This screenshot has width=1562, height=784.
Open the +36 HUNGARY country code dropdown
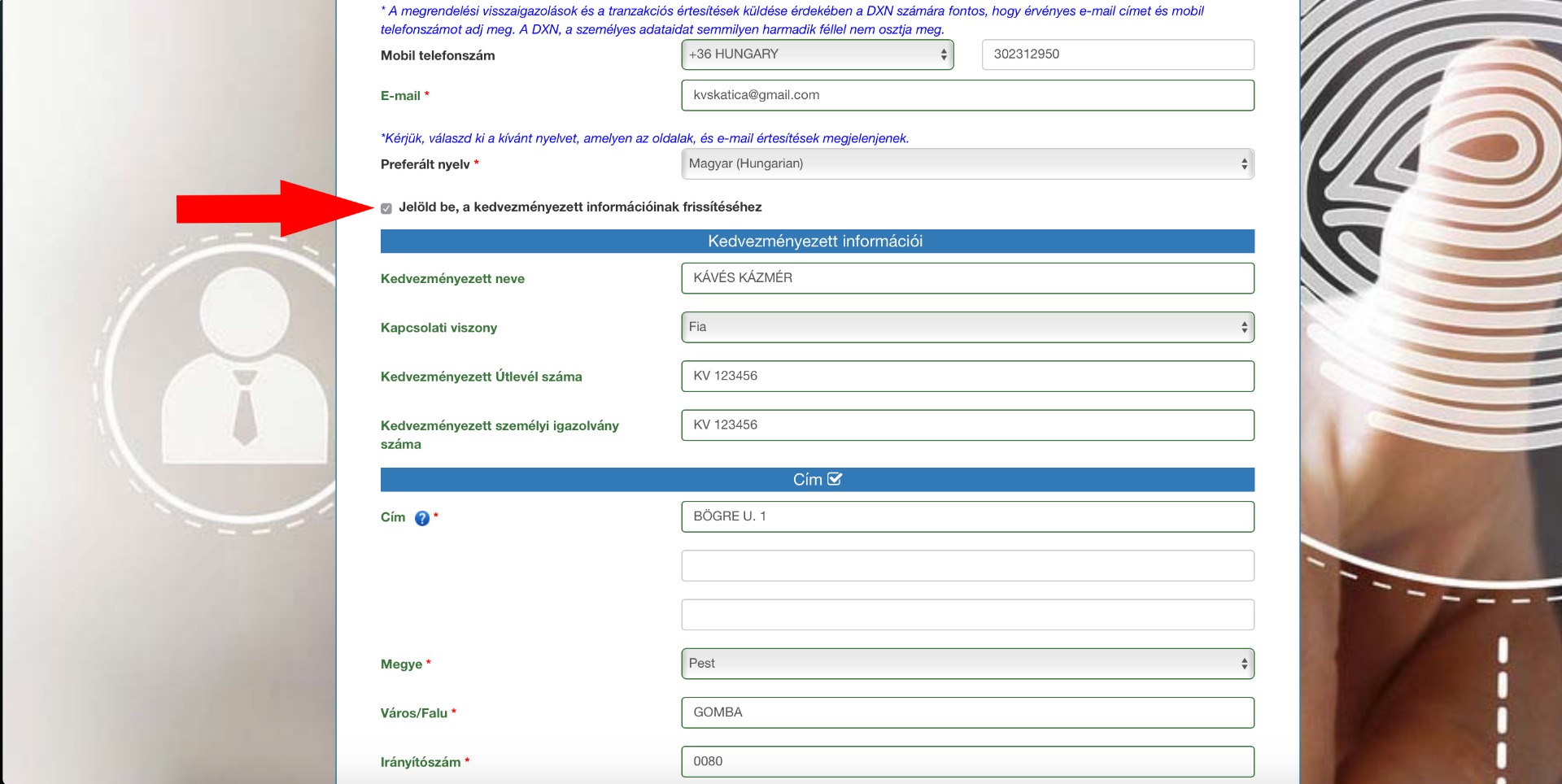[817, 54]
